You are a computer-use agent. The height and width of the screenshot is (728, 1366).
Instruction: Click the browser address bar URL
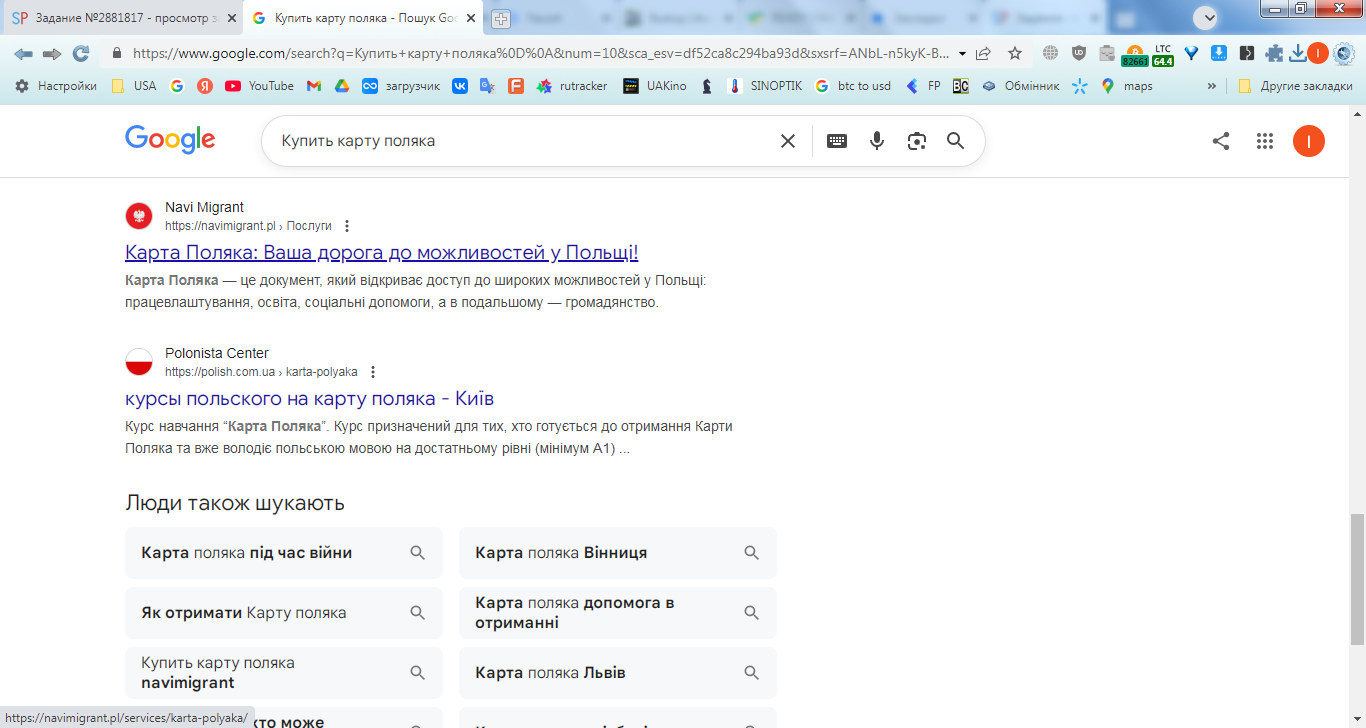[540, 54]
